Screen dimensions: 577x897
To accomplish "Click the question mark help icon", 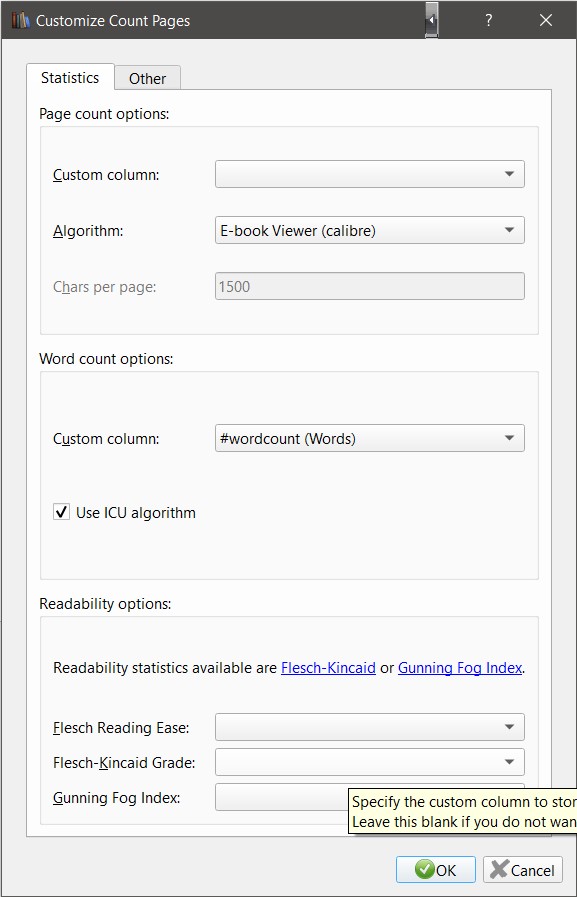I will [x=488, y=21].
